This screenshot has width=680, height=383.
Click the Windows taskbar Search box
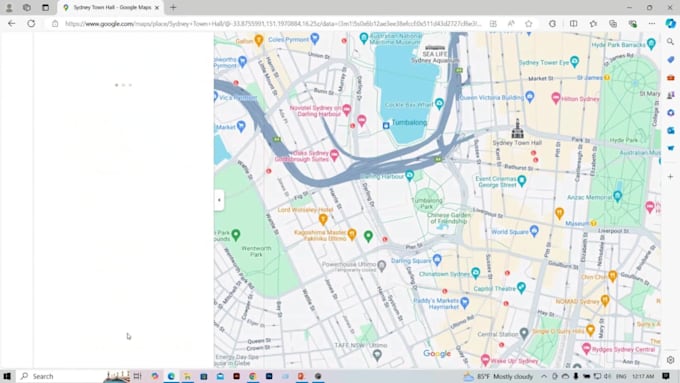click(x=61, y=376)
